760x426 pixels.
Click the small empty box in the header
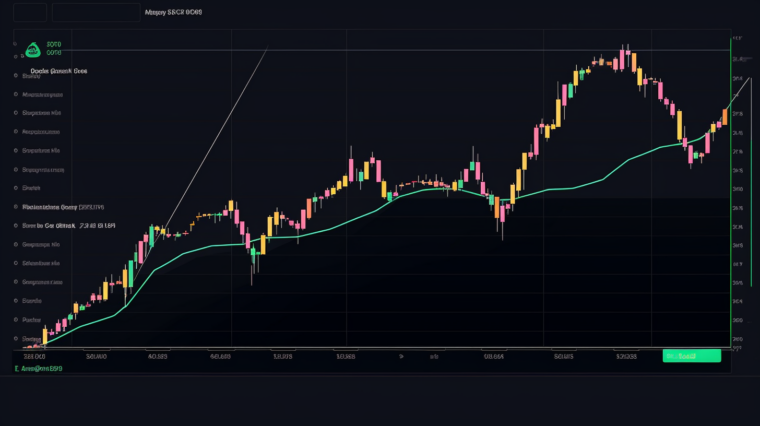[32, 12]
